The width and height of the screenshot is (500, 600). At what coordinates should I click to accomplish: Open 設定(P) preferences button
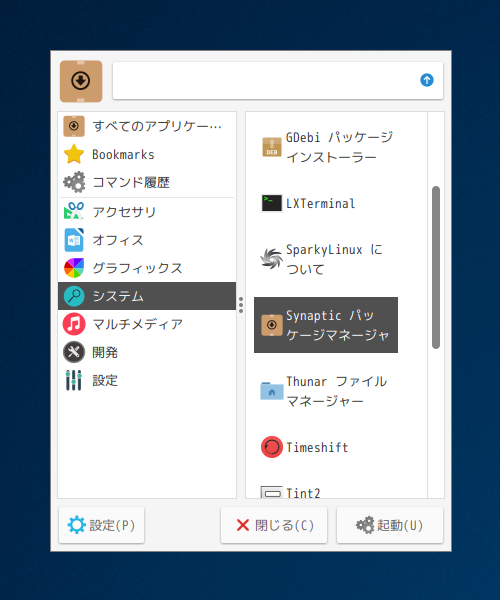[101, 525]
